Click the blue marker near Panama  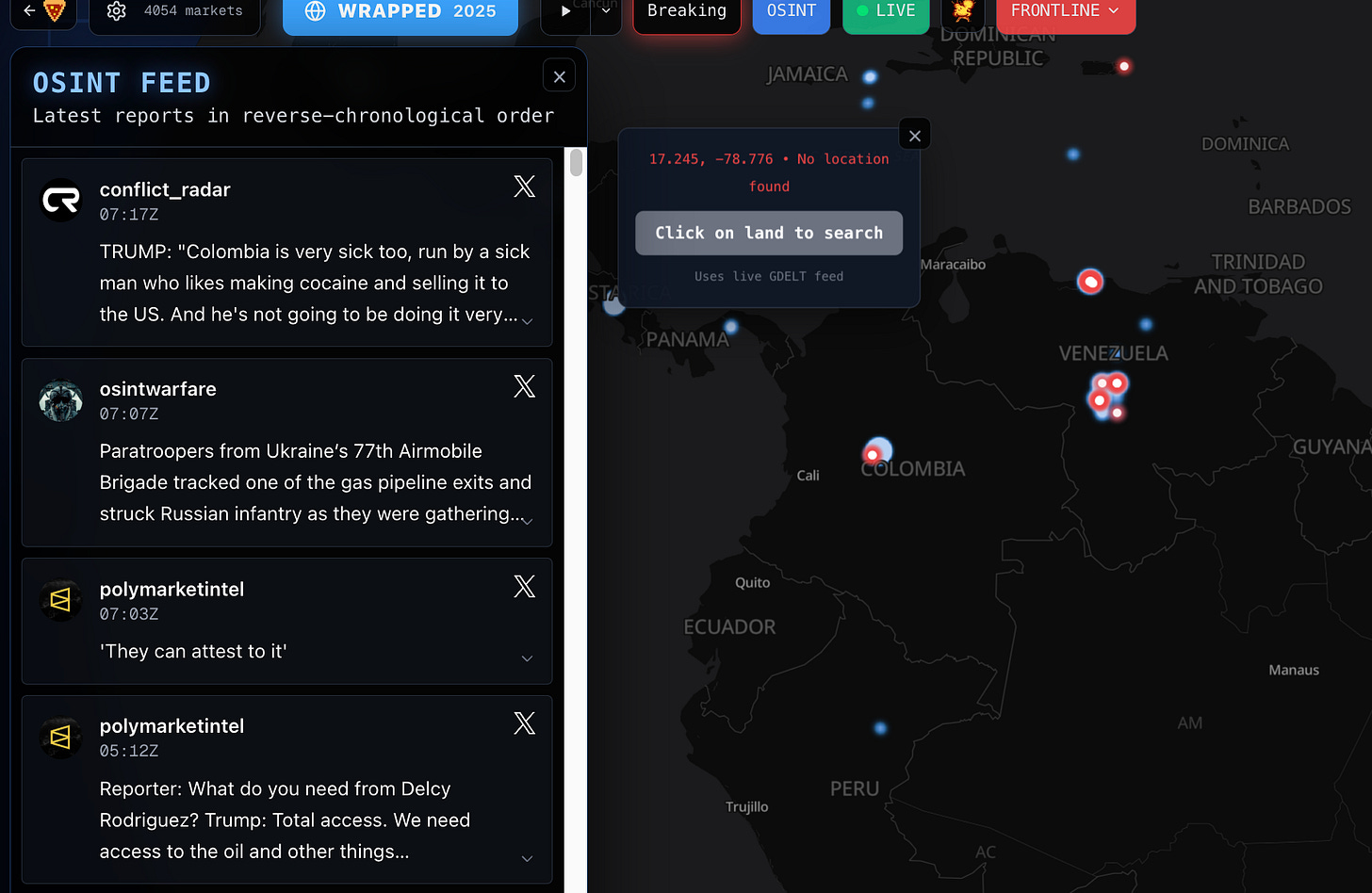coord(731,327)
